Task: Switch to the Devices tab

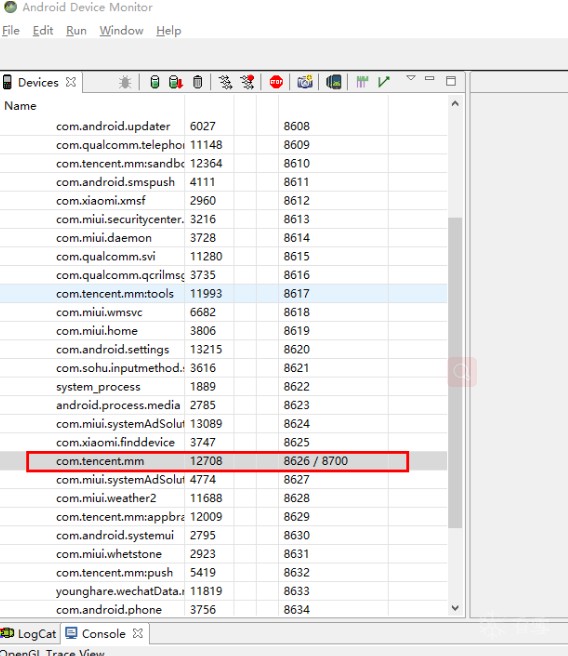Action: click(38, 82)
